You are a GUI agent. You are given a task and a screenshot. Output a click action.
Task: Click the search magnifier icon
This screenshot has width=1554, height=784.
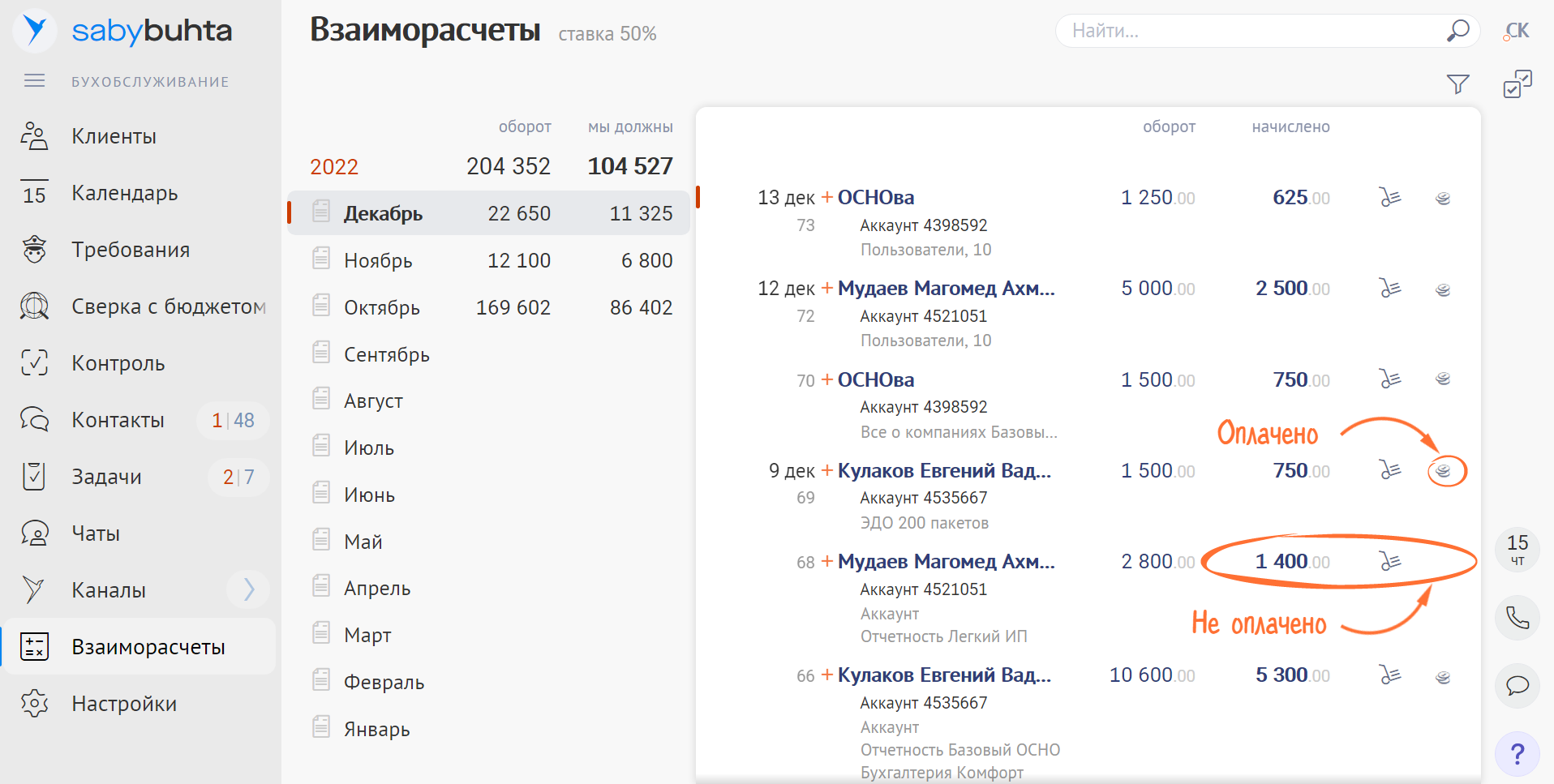click(x=1457, y=31)
